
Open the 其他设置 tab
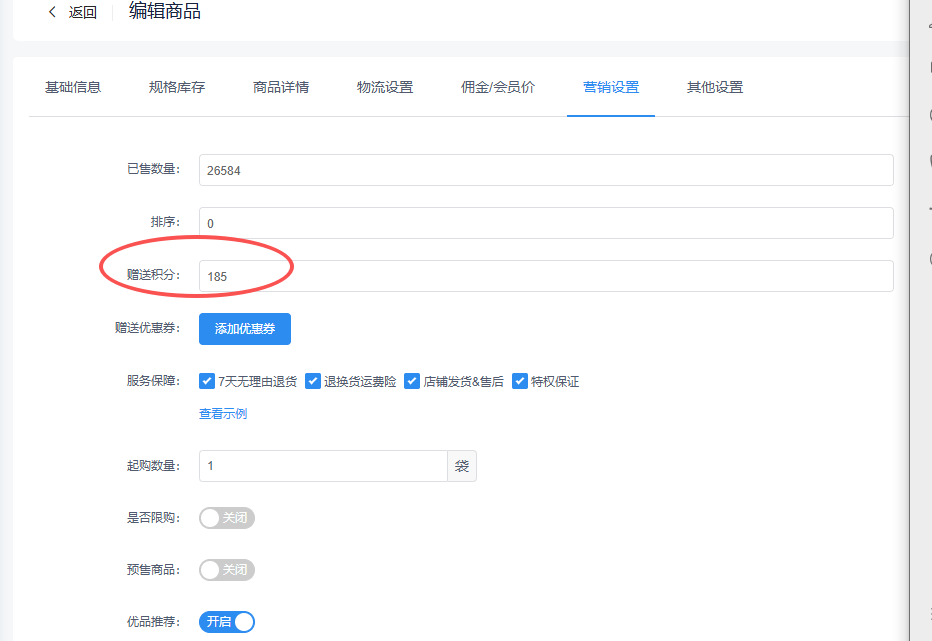tap(714, 87)
